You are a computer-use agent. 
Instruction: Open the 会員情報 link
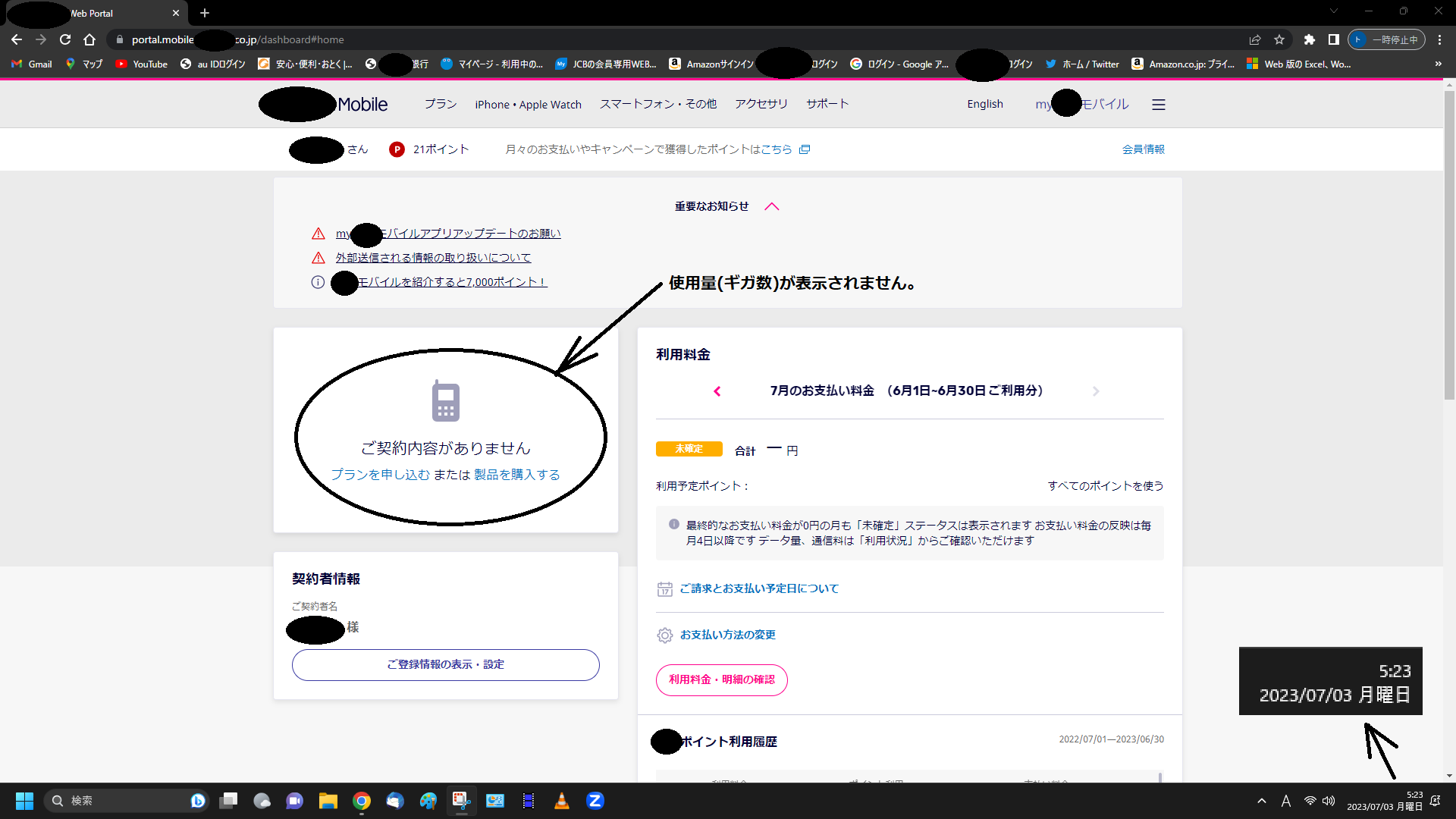coord(1143,149)
